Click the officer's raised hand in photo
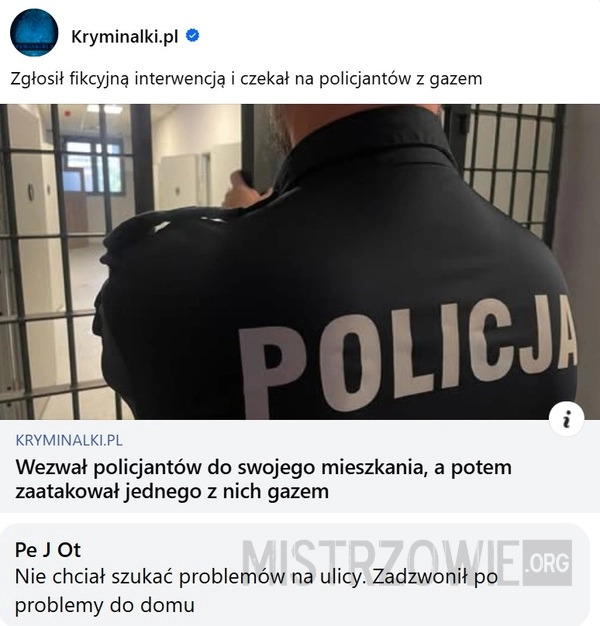600x626 pixels. [244, 189]
